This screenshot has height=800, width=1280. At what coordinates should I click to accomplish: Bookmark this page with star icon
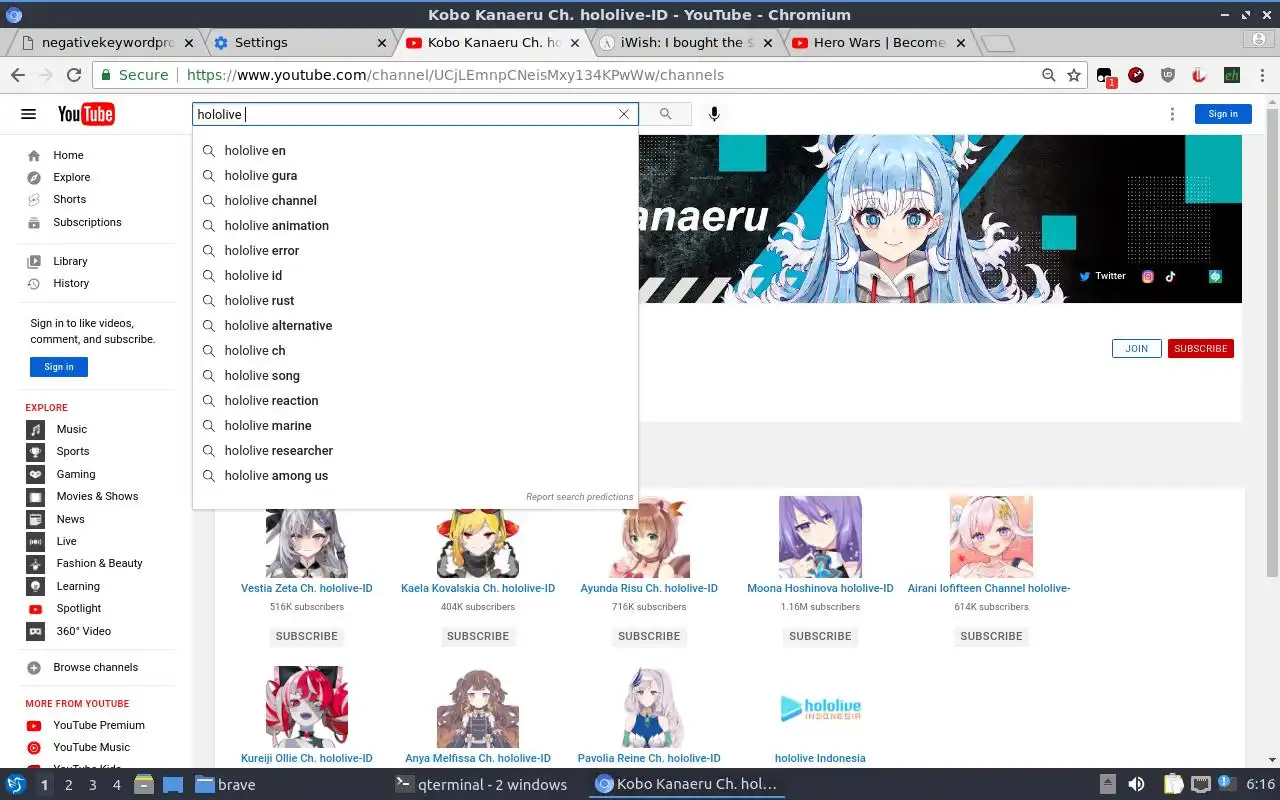(1074, 75)
